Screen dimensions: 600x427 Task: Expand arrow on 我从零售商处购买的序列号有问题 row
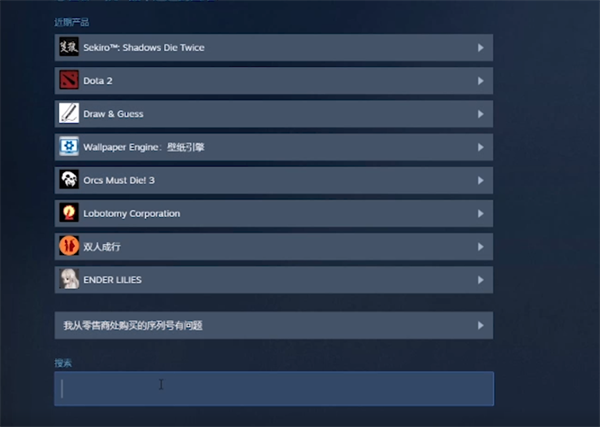click(481, 326)
